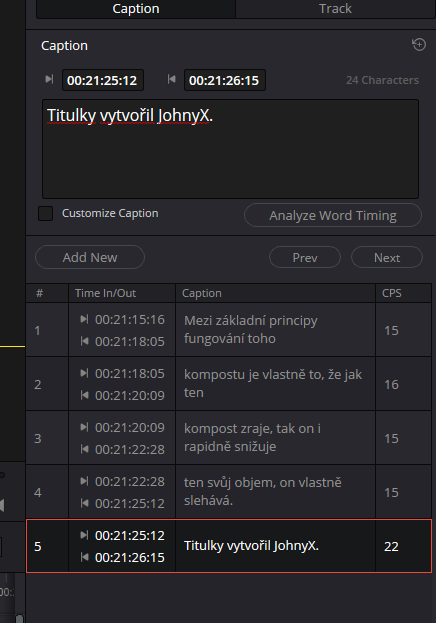Select caption text 'ten svůj objem, on vlastně slehává.'
The image size is (436, 623).
(x=263, y=491)
